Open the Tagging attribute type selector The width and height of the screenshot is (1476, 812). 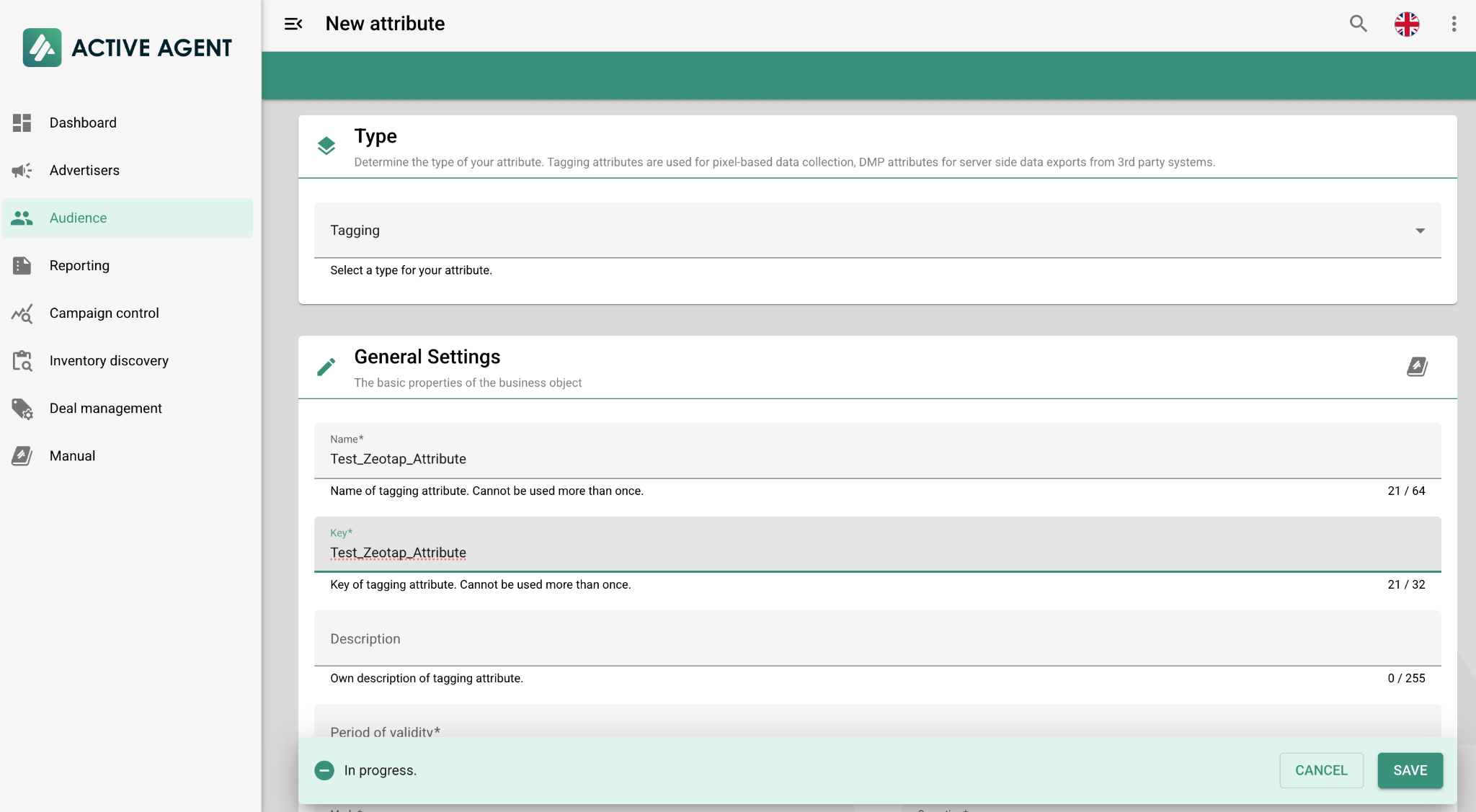pyautogui.click(x=865, y=231)
